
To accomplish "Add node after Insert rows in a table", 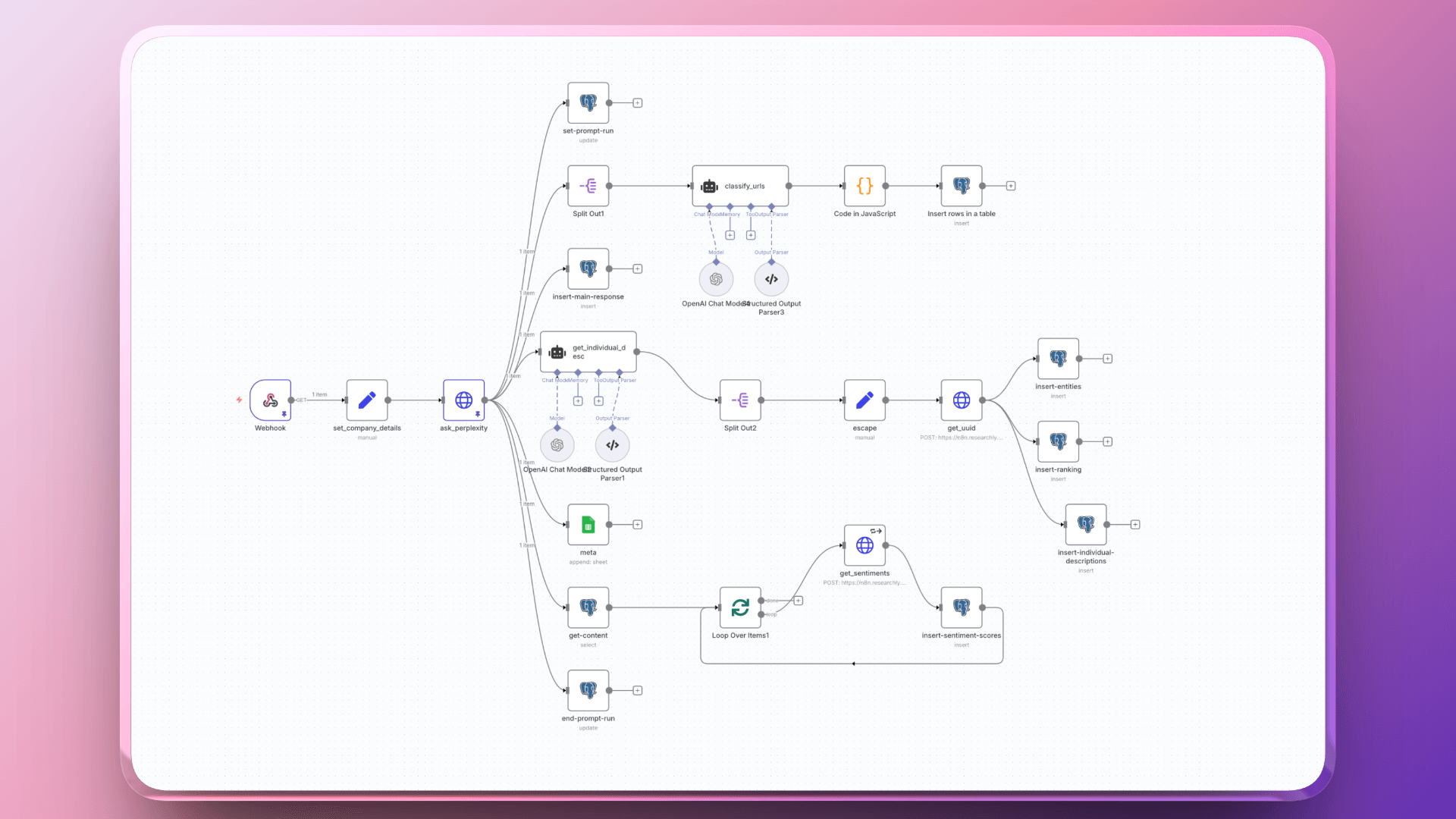I will [1011, 185].
